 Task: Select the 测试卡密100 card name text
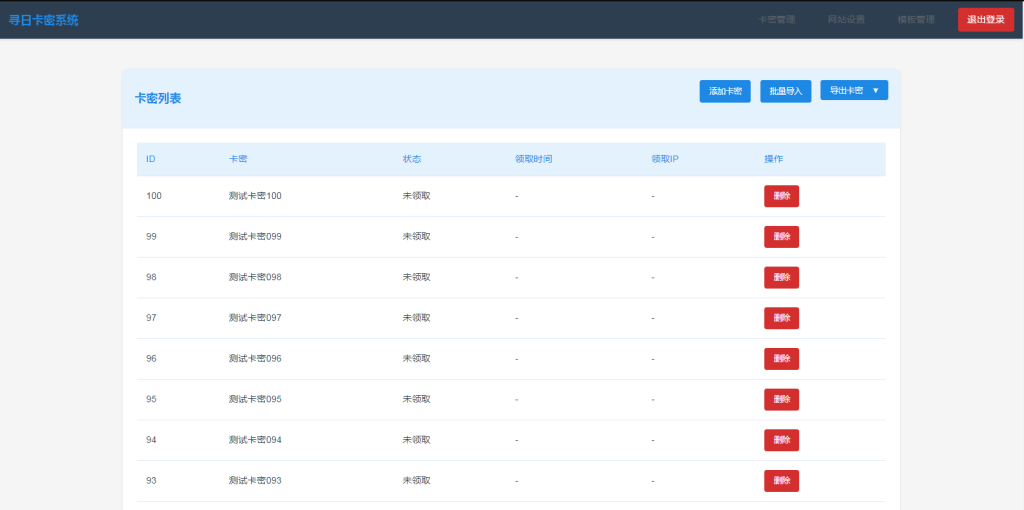255,196
